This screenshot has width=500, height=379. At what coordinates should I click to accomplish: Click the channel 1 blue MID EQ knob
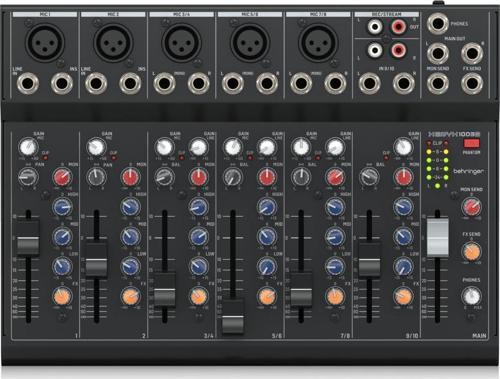click(62, 237)
